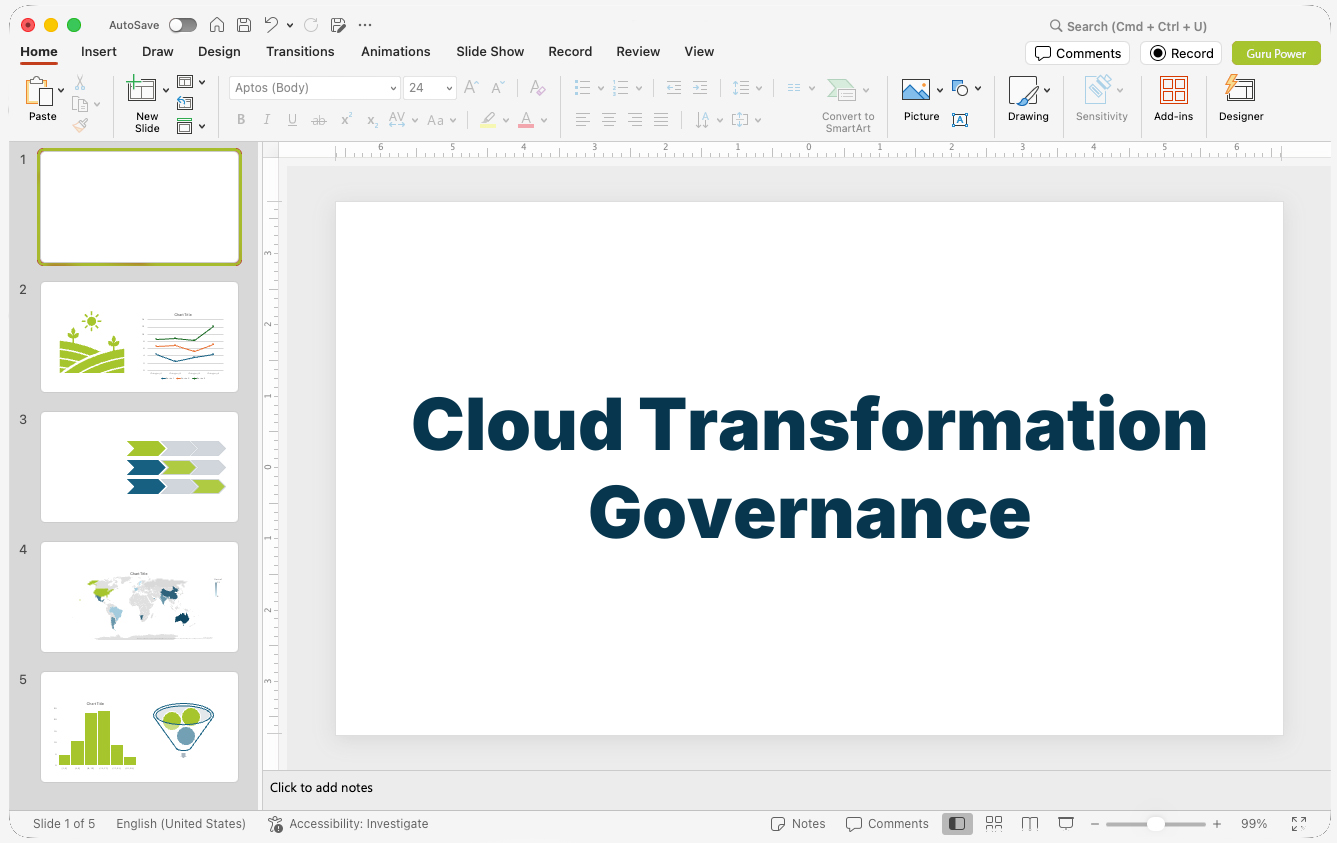Click English (United States) language status

point(181,824)
